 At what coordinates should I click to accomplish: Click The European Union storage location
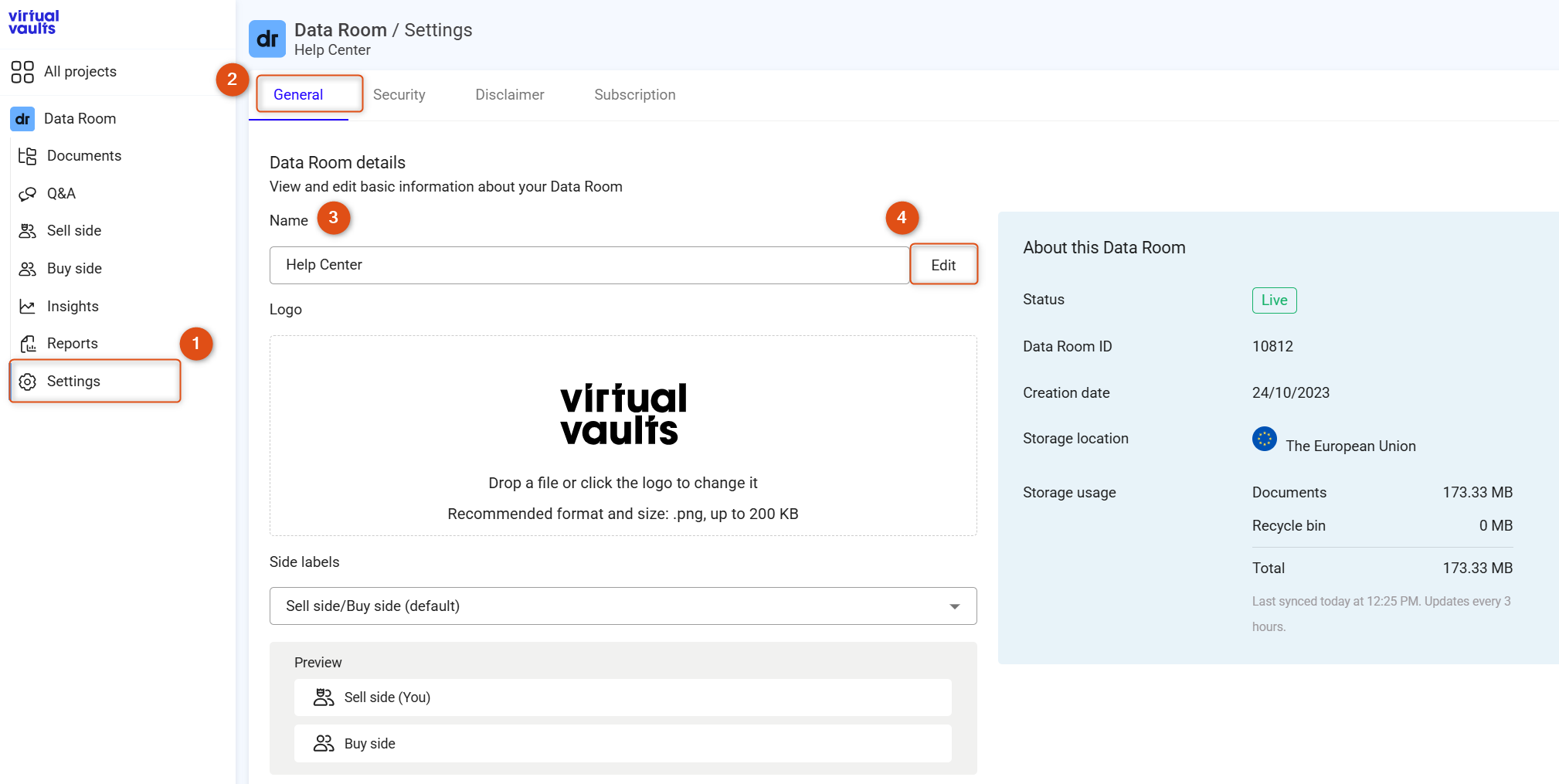1350,446
